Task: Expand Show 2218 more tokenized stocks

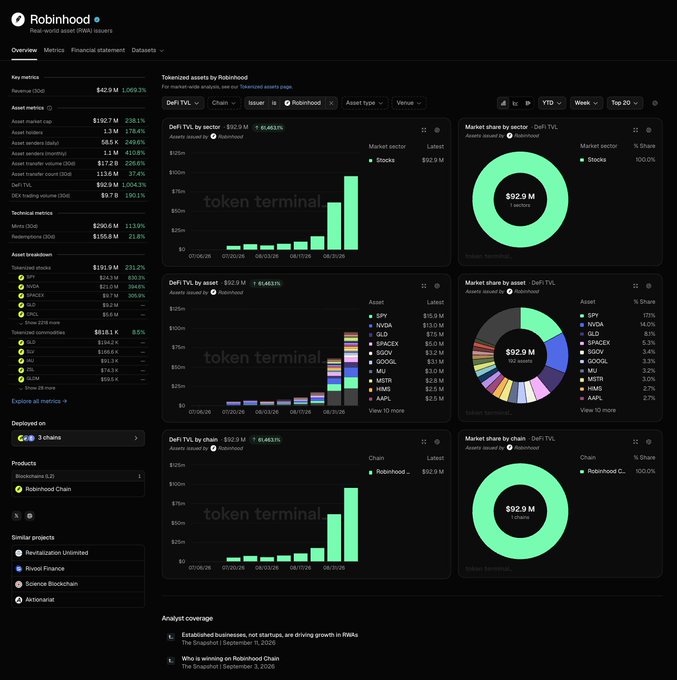Action: pyautogui.click(x=39, y=323)
